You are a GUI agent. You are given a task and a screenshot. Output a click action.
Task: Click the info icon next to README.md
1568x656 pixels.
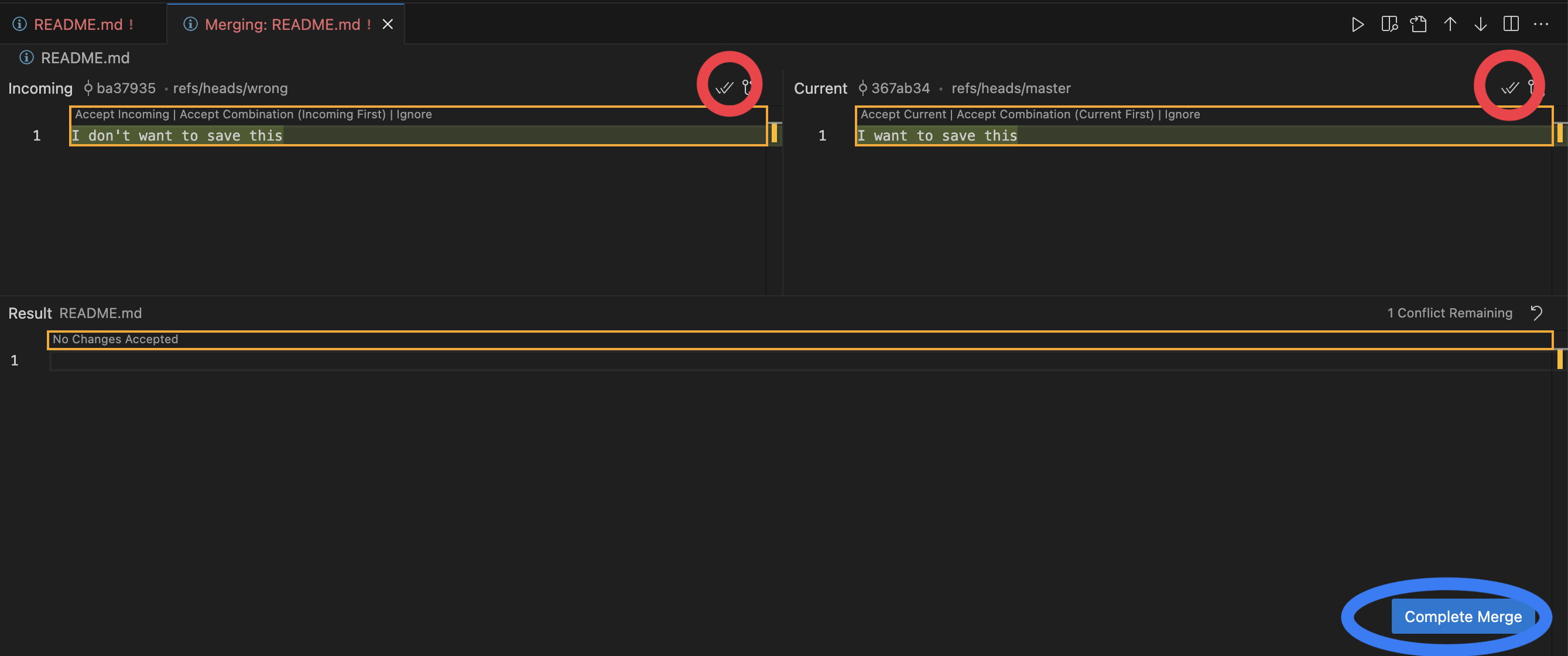pyautogui.click(x=26, y=58)
